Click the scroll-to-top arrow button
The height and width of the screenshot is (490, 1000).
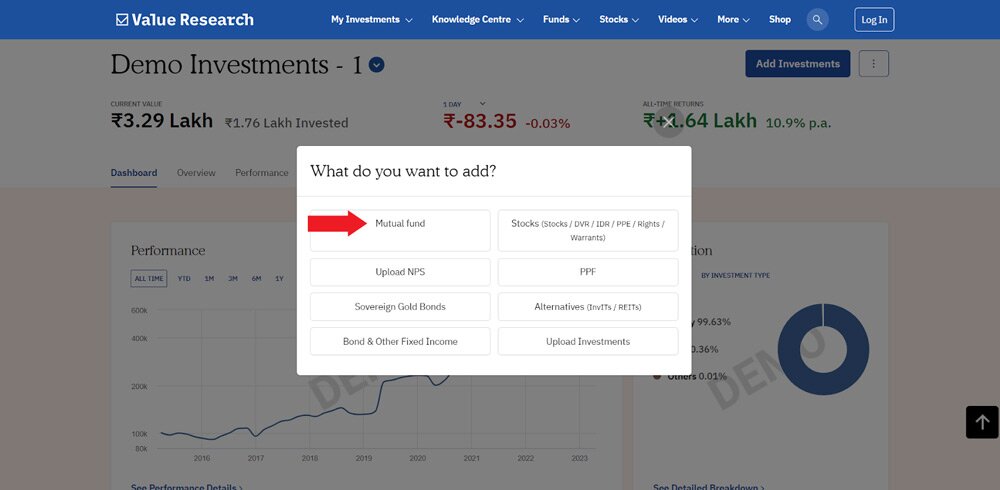(x=982, y=422)
